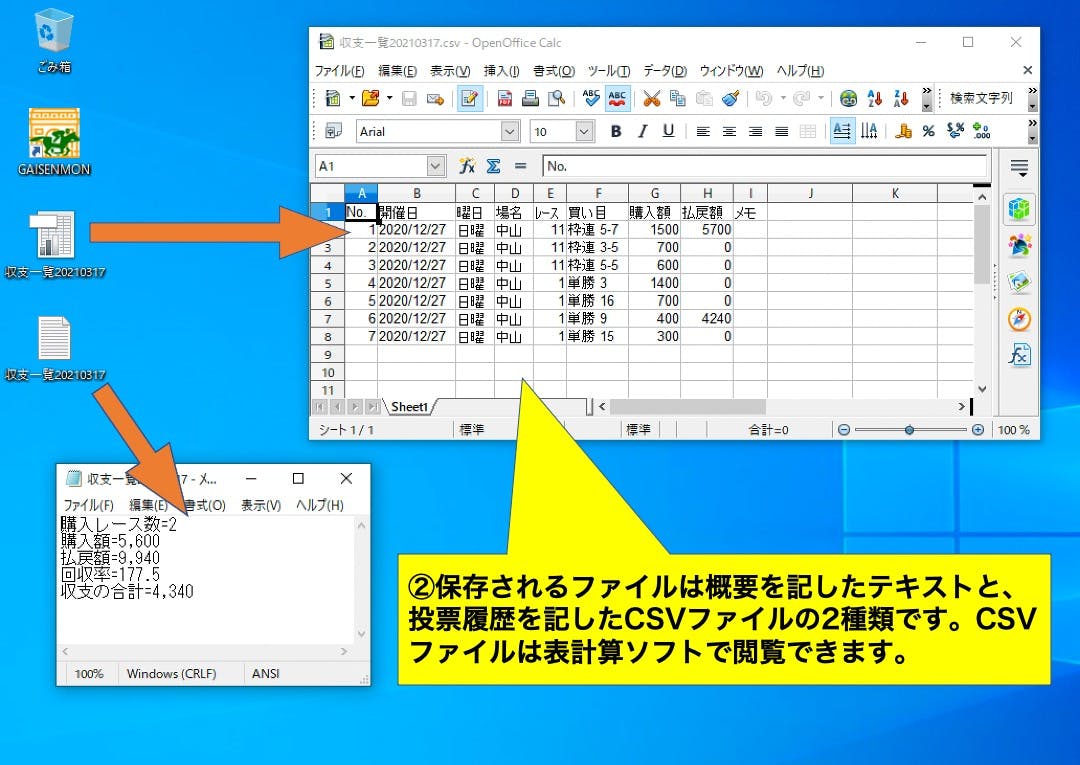Open the recent files dropdown arrow

(x=389, y=98)
